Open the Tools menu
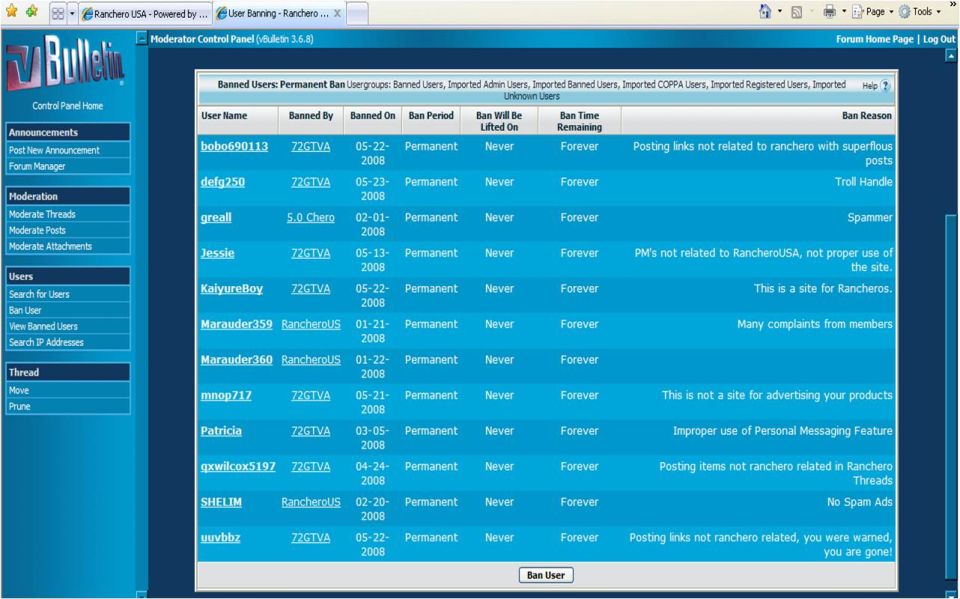Screen dimensions: 960x599 pos(920,12)
